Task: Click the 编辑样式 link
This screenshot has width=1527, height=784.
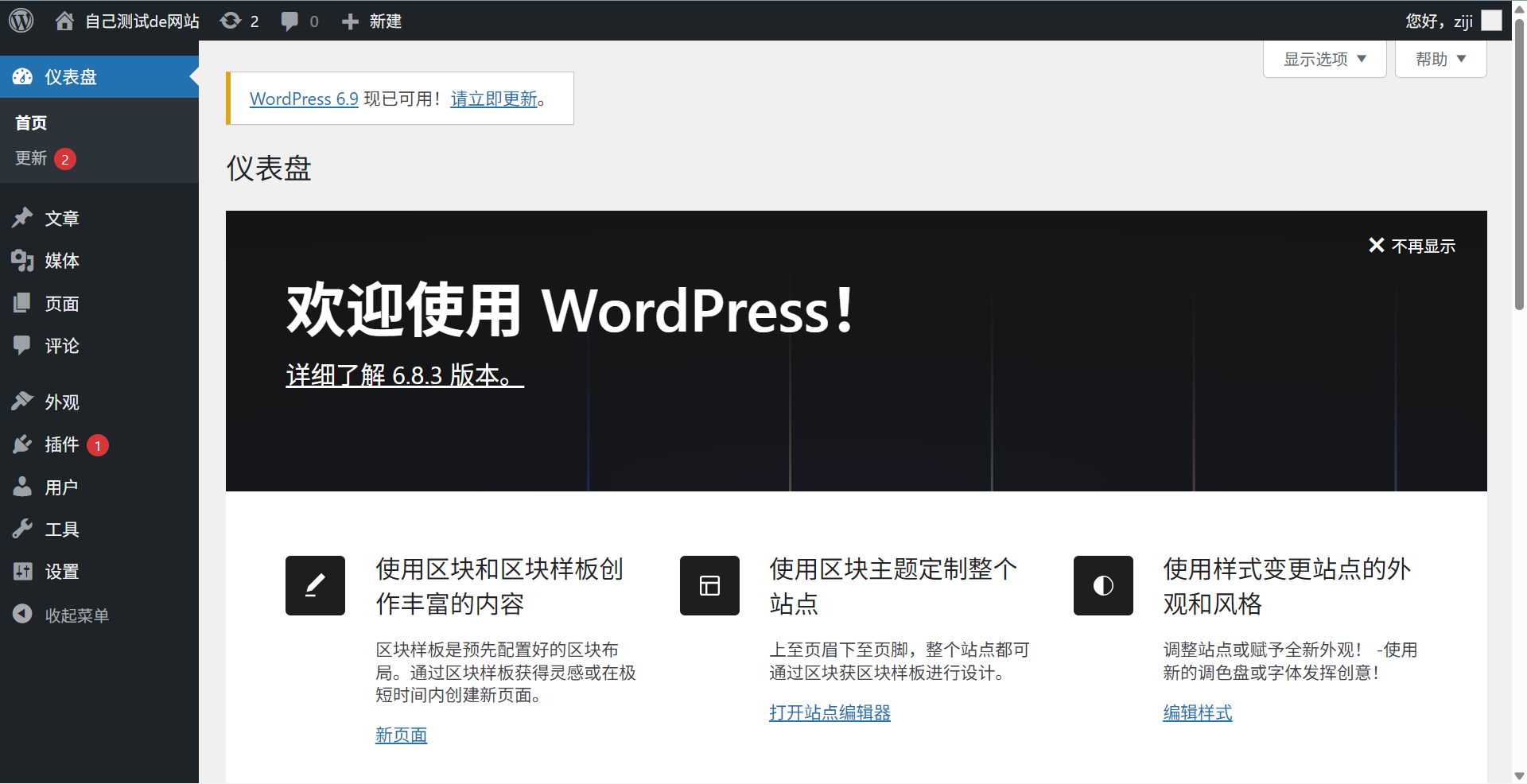Action: tap(1198, 712)
